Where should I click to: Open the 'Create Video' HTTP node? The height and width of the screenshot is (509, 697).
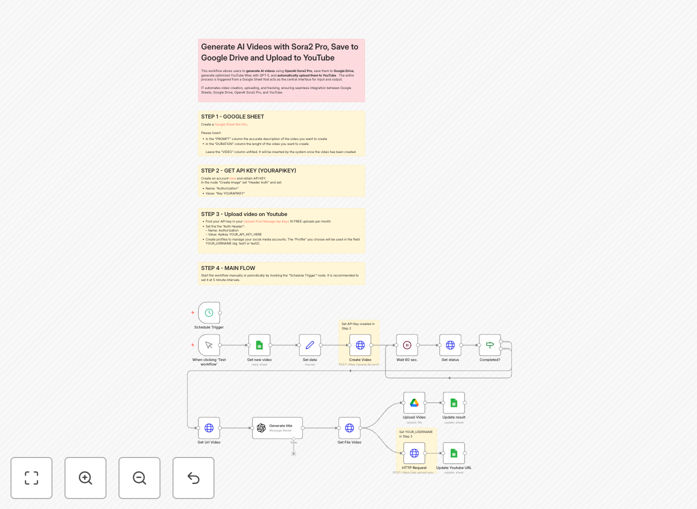360,345
